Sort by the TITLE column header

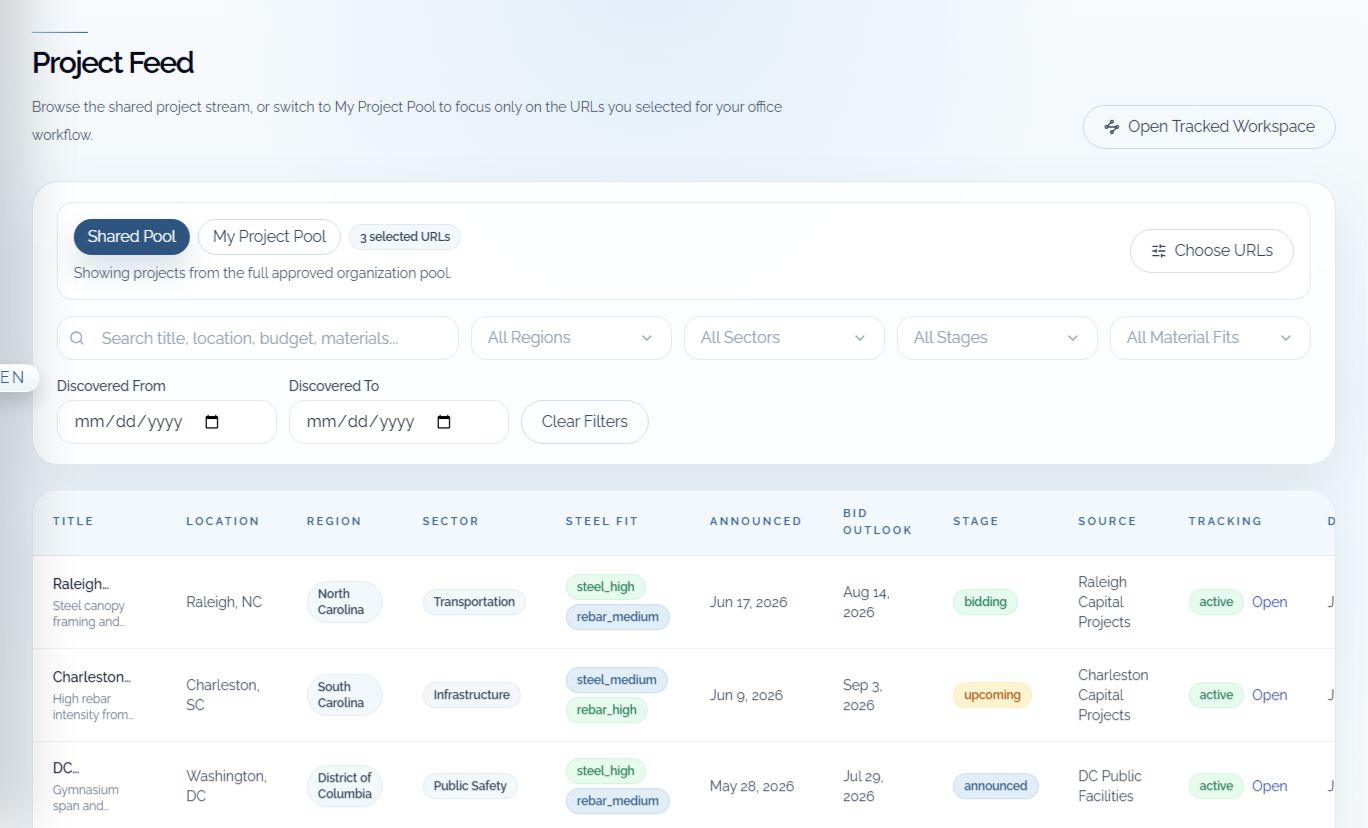point(73,521)
